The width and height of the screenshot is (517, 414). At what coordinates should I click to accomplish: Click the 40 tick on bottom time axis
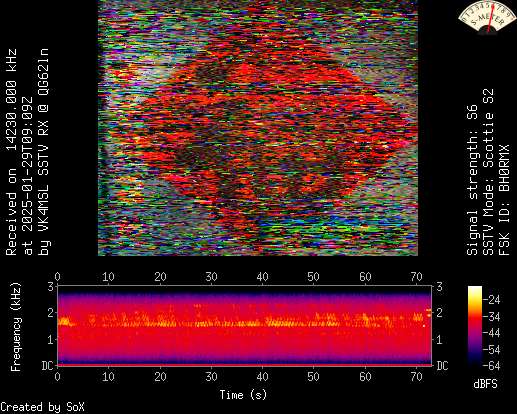[x=262, y=377]
